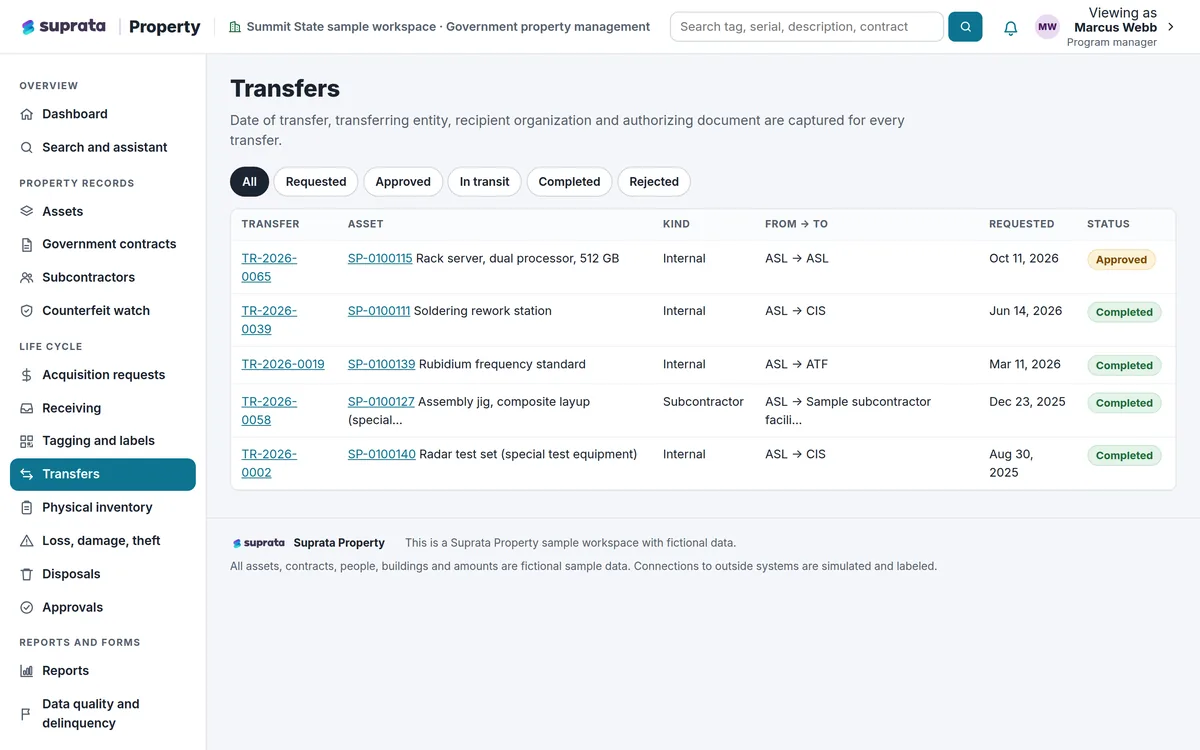Image resolution: width=1200 pixels, height=750 pixels.
Task: Click the Receiving inbox icon
Action: pyautogui.click(x=27, y=408)
